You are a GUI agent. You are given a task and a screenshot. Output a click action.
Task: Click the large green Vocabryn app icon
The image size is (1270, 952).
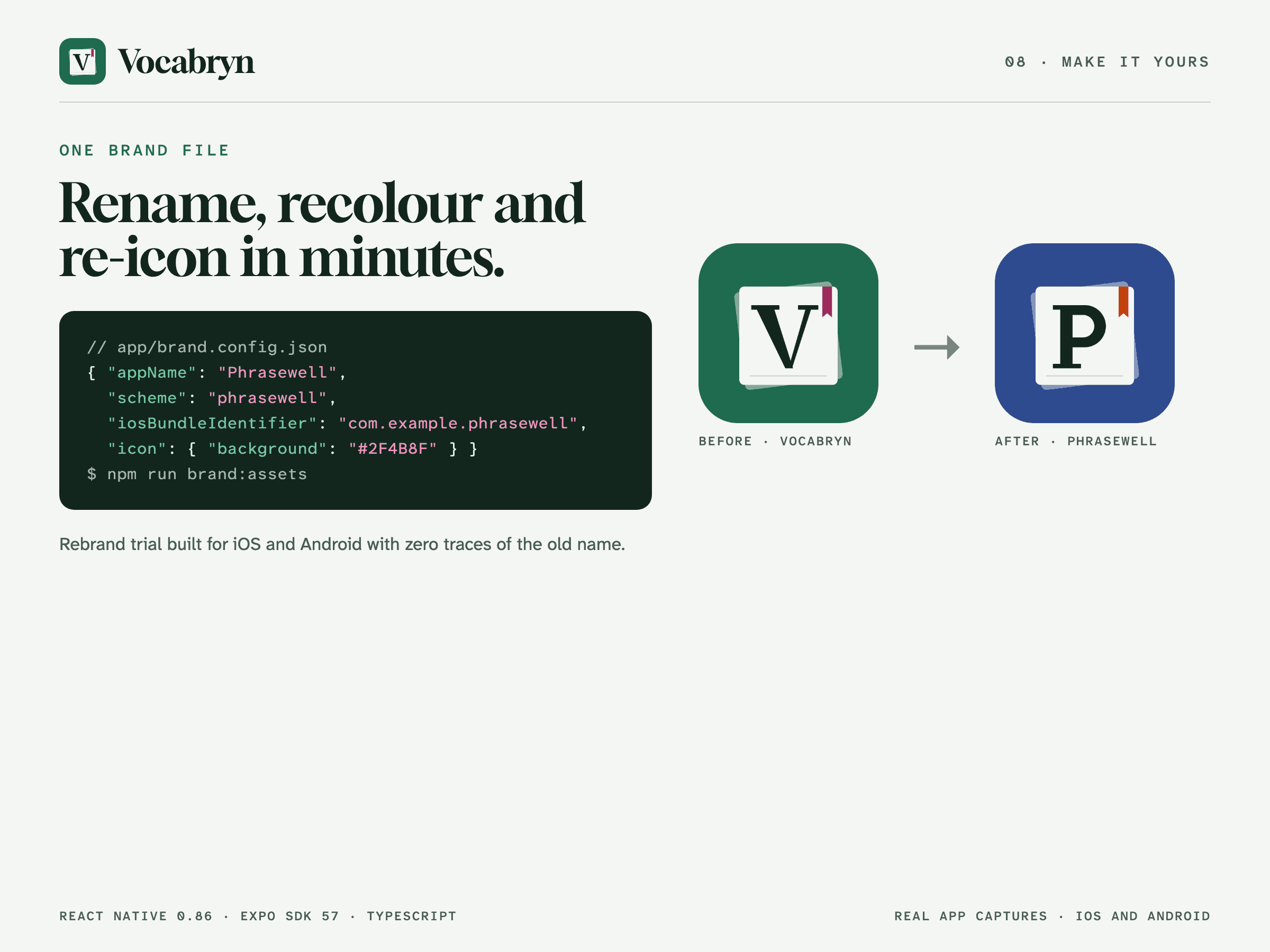tap(788, 333)
